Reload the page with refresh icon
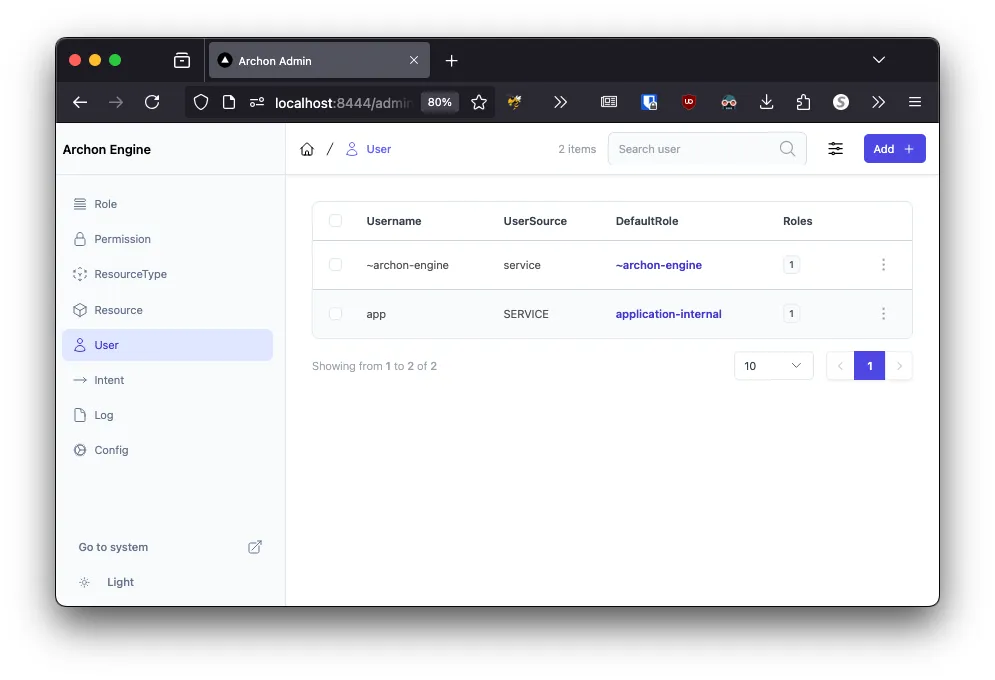995x680 pixels. [x=152, y=102]
